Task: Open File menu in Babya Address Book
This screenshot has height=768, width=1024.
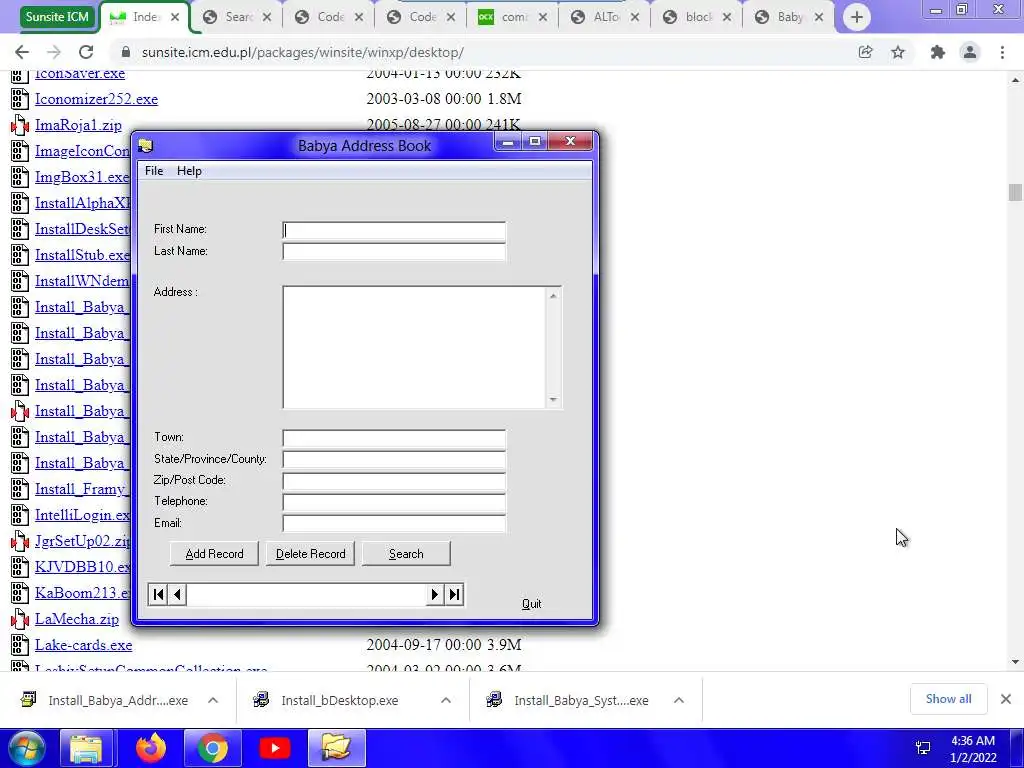Action: [x=154, y=170]
